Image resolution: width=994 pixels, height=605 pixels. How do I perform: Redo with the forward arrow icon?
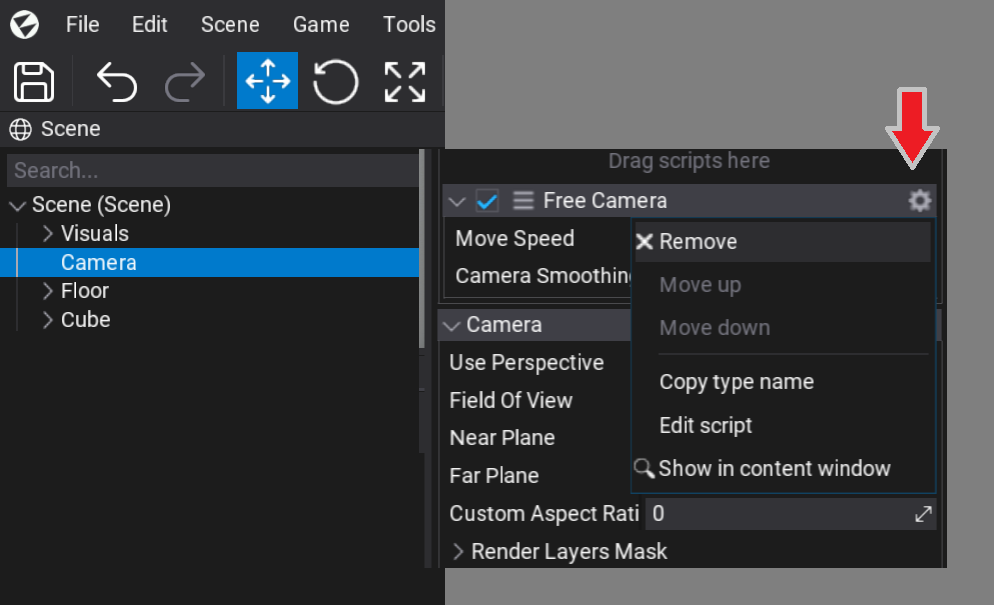pos(185,82)
